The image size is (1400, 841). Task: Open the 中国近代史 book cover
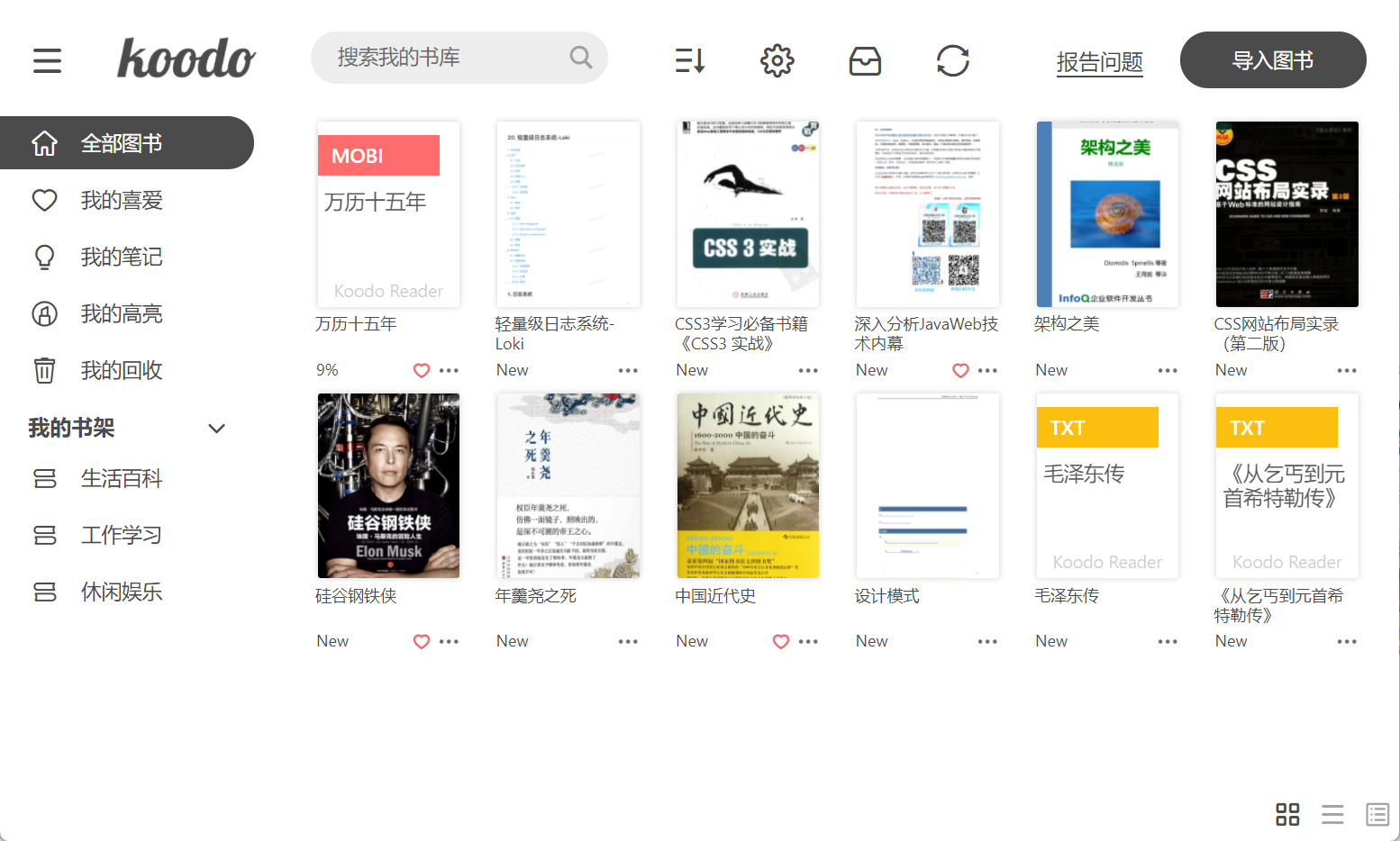pos(748,485)
